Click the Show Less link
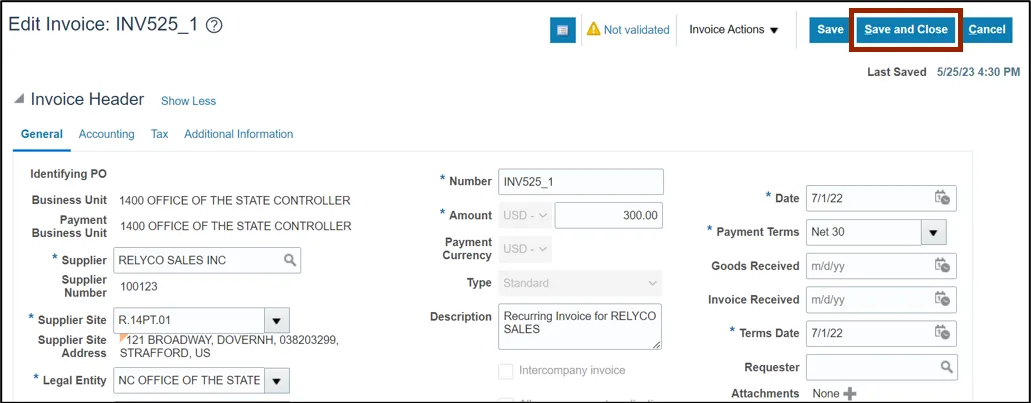Image resolution: width=1031 pixels, height=403 pixels. 188,101
